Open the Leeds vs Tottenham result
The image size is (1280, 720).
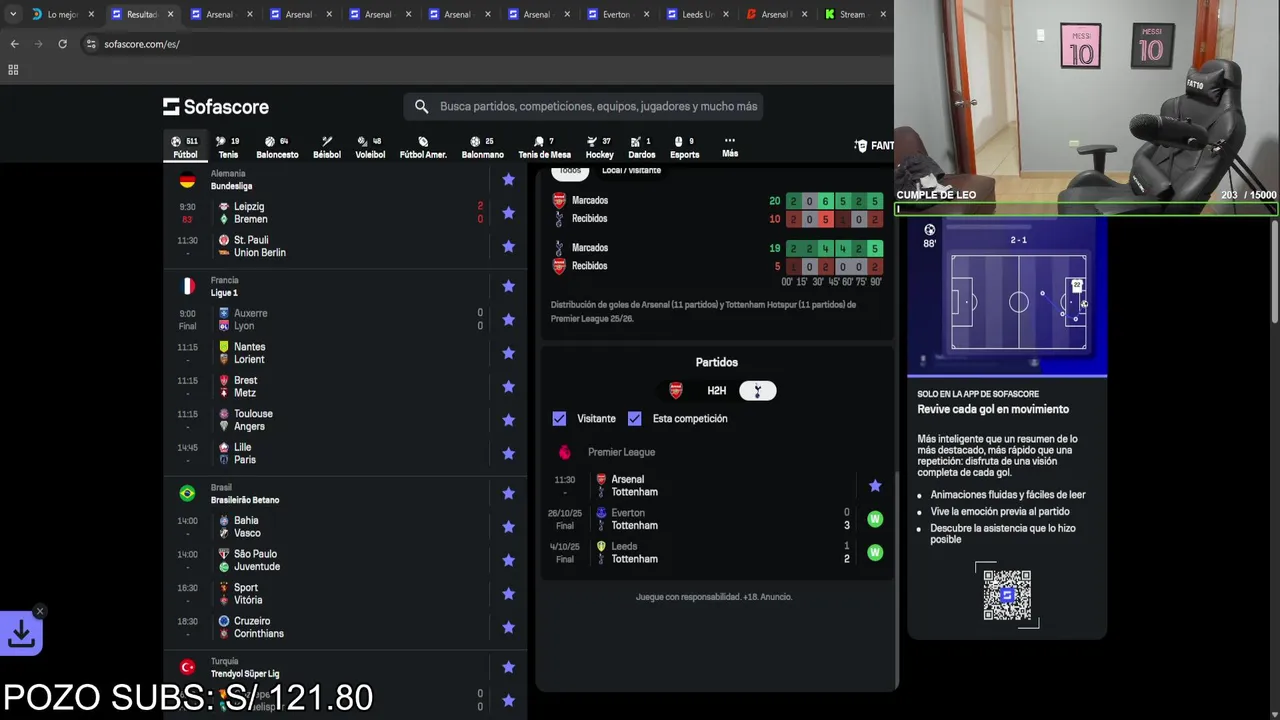[716, 553]
